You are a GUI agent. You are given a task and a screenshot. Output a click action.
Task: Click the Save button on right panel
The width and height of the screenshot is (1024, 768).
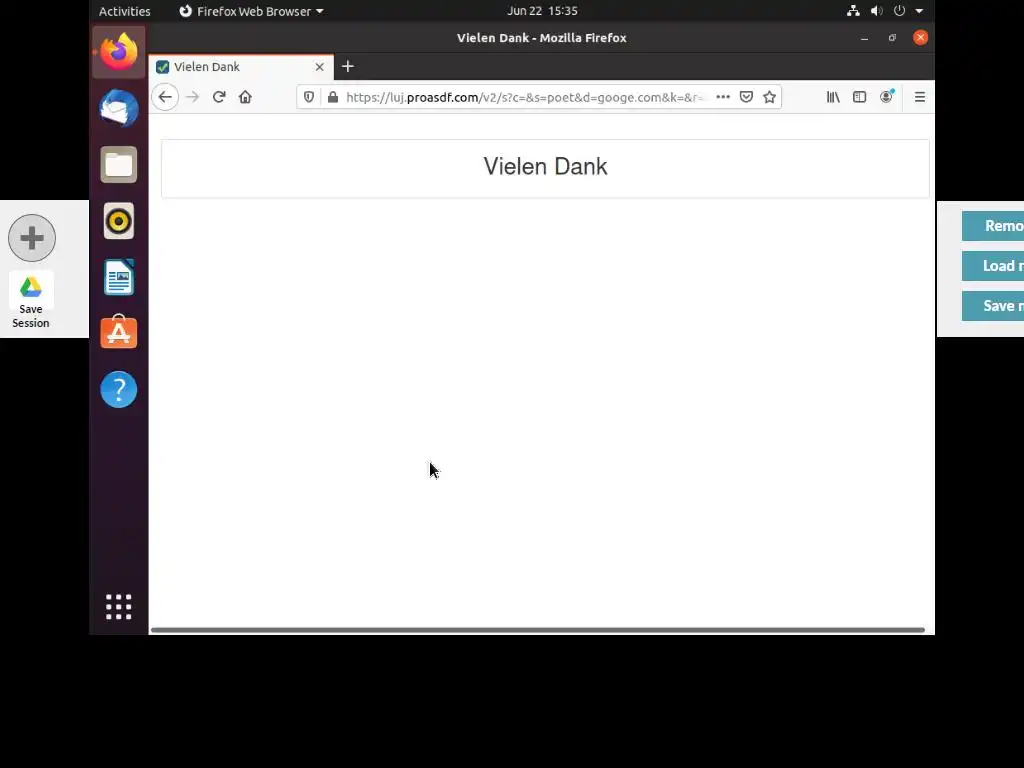(x=993, y=306)
